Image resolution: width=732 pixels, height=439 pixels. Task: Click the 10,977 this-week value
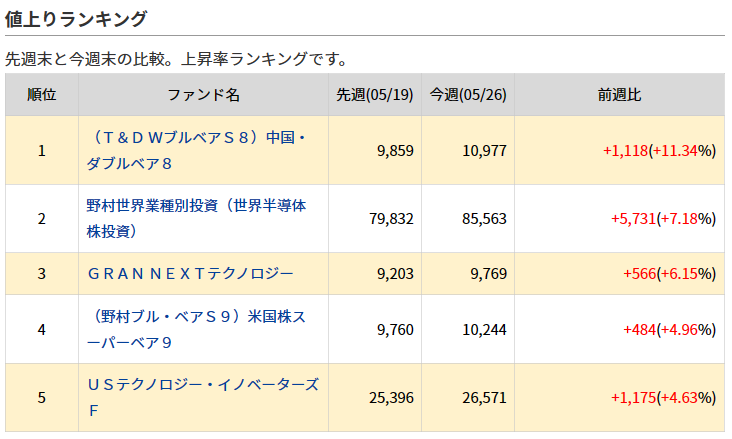484,150
